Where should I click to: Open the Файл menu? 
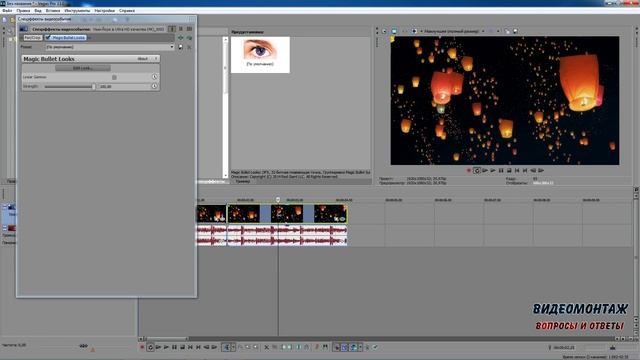7,11
